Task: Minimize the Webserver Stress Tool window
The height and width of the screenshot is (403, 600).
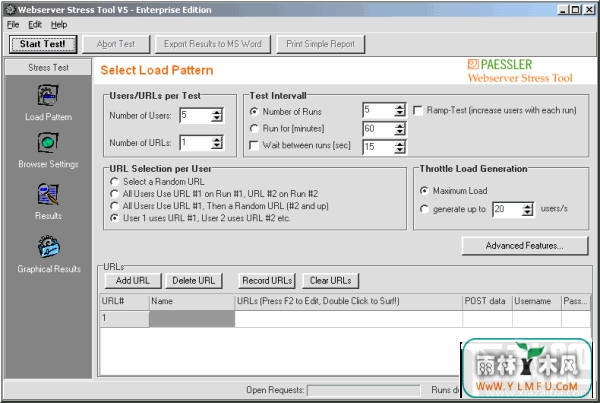Action: tap(562, 10)
